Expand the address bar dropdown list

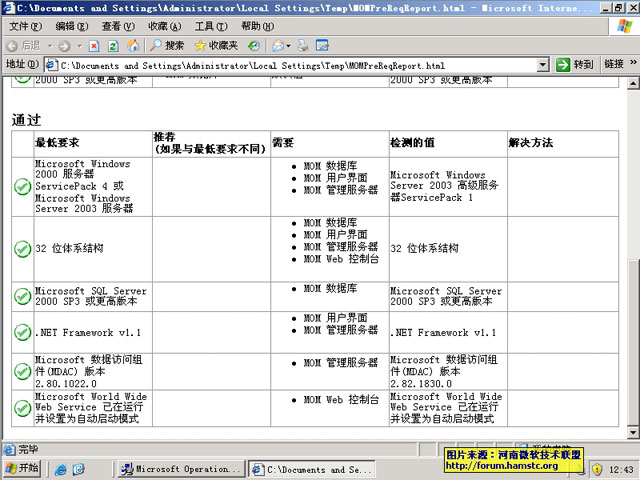[x=543, y=65]
